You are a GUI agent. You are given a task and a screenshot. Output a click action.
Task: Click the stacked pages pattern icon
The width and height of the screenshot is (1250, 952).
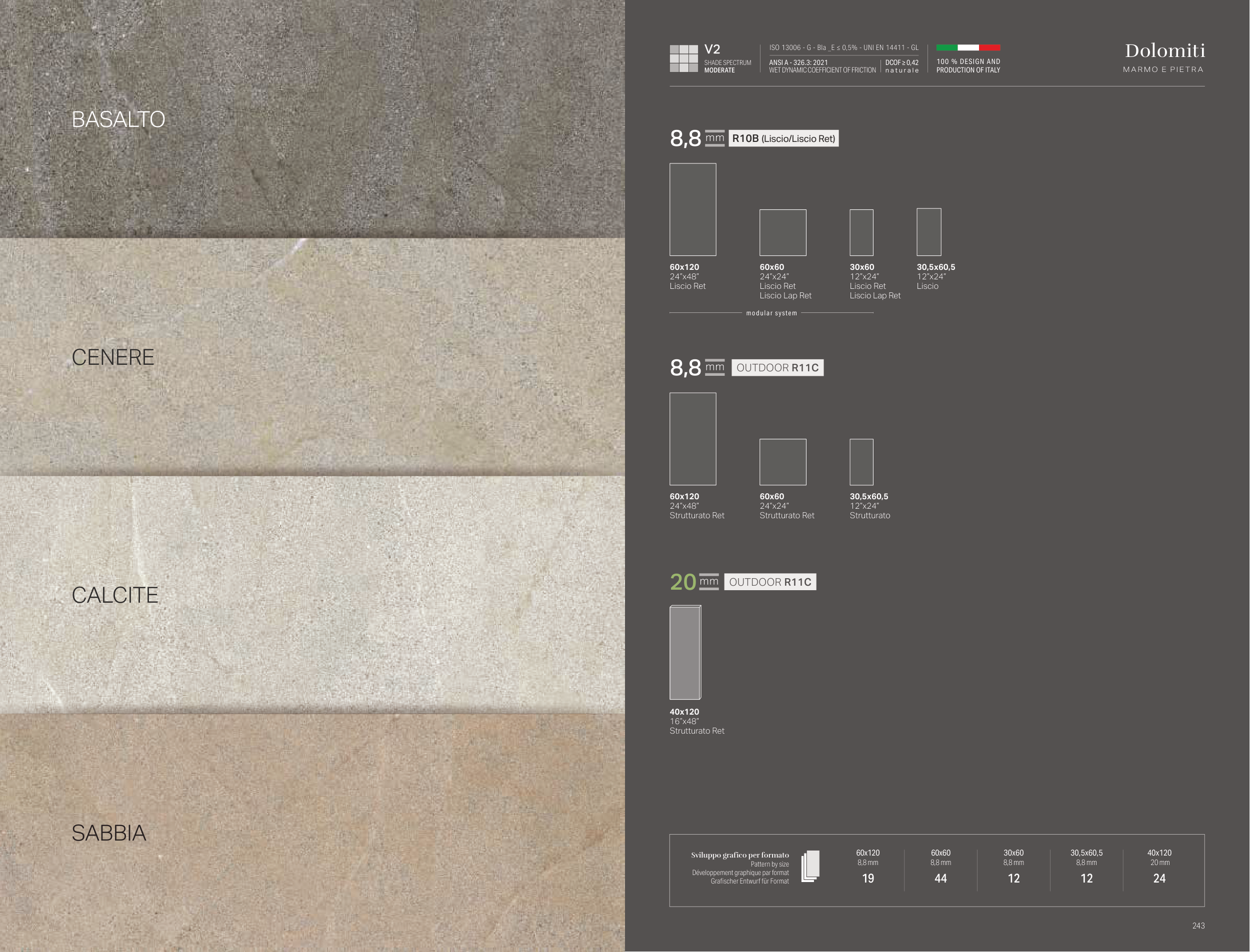pyautogui.click(x=810, y=866)
